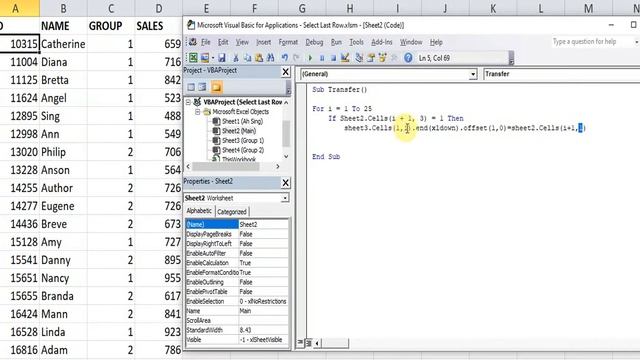The height and width of the screenshot is (360, 640).
Task: Click the Break pause icon
Action: point(322,58)
